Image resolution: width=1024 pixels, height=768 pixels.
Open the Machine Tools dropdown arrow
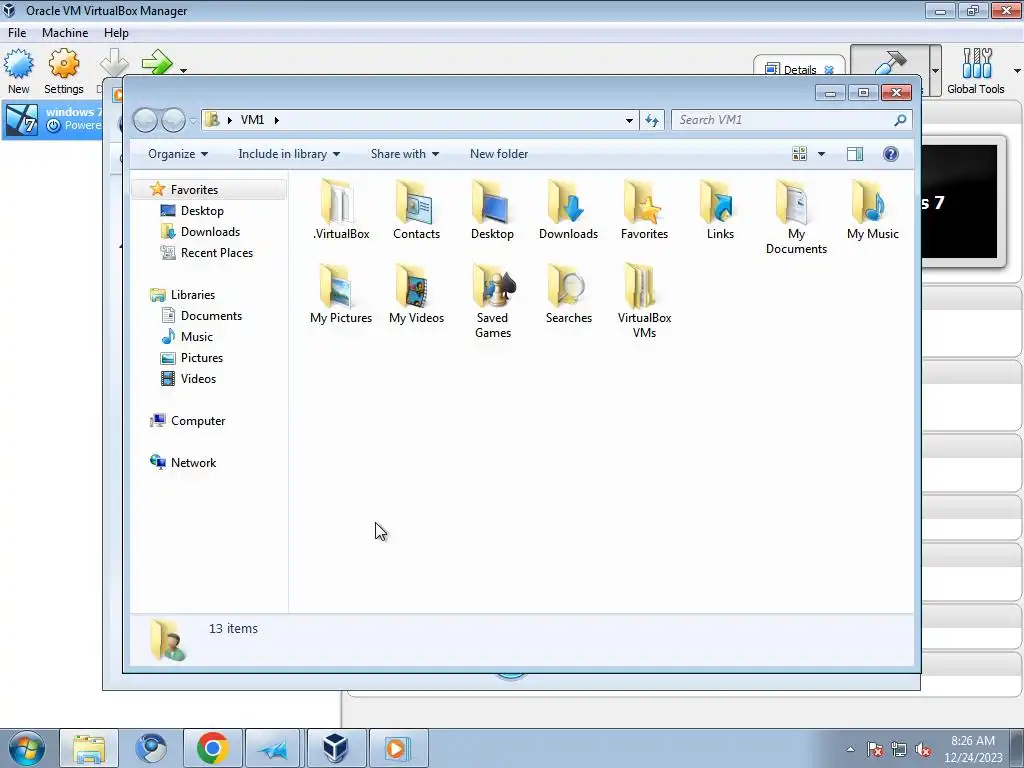[x=935, y=71]
